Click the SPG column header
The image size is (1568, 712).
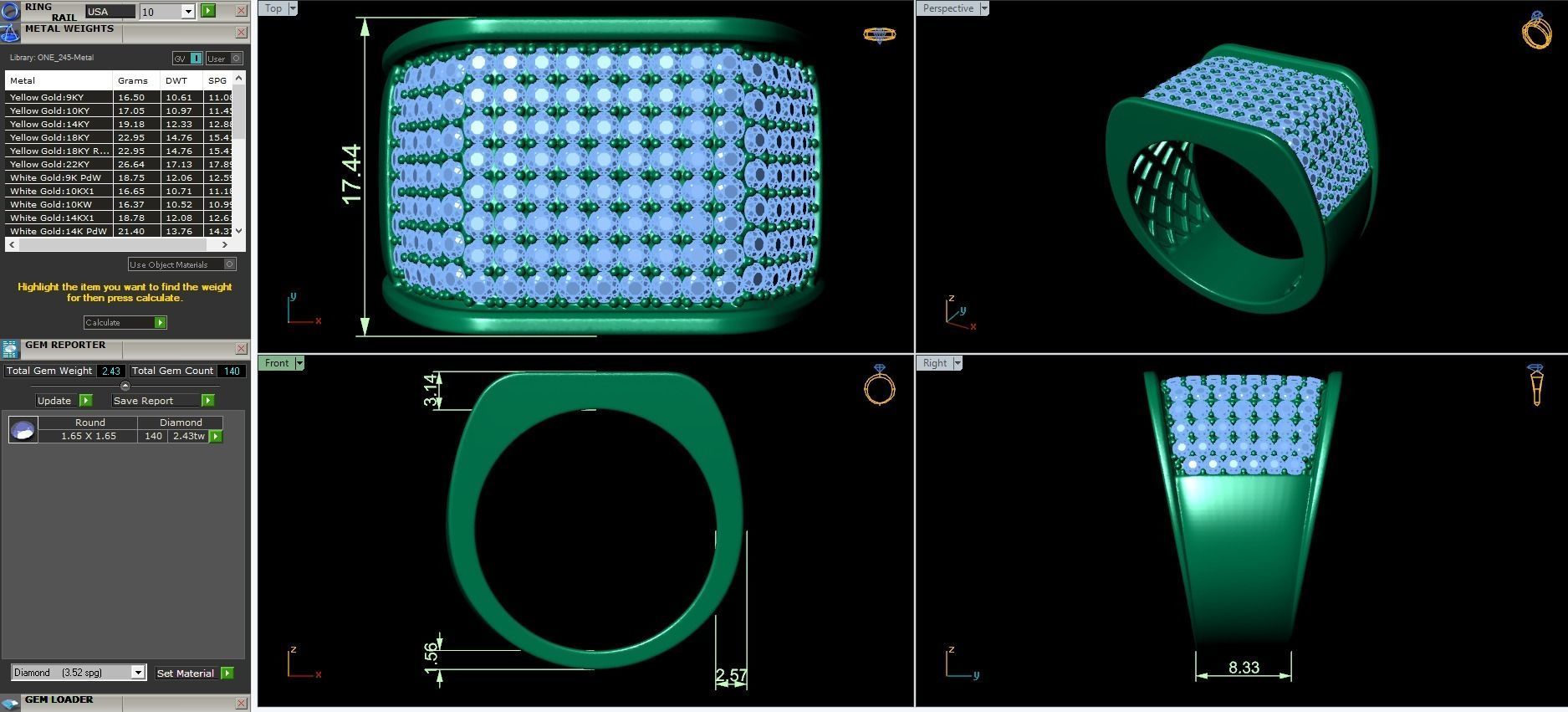[218, 80]
